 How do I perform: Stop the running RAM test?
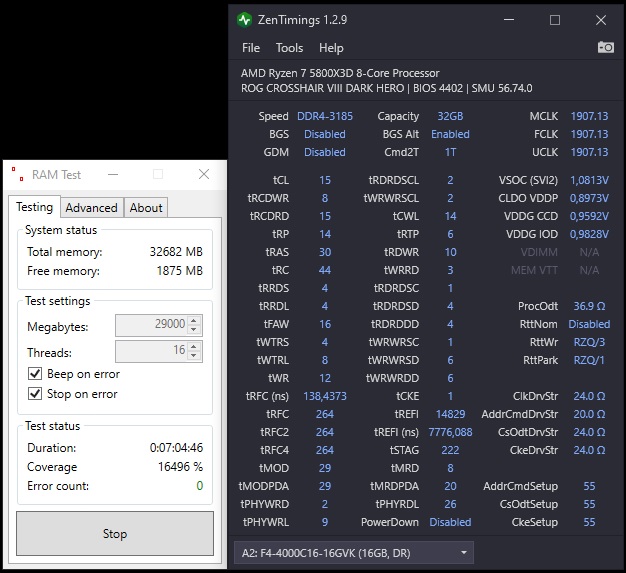click(115, 533)
